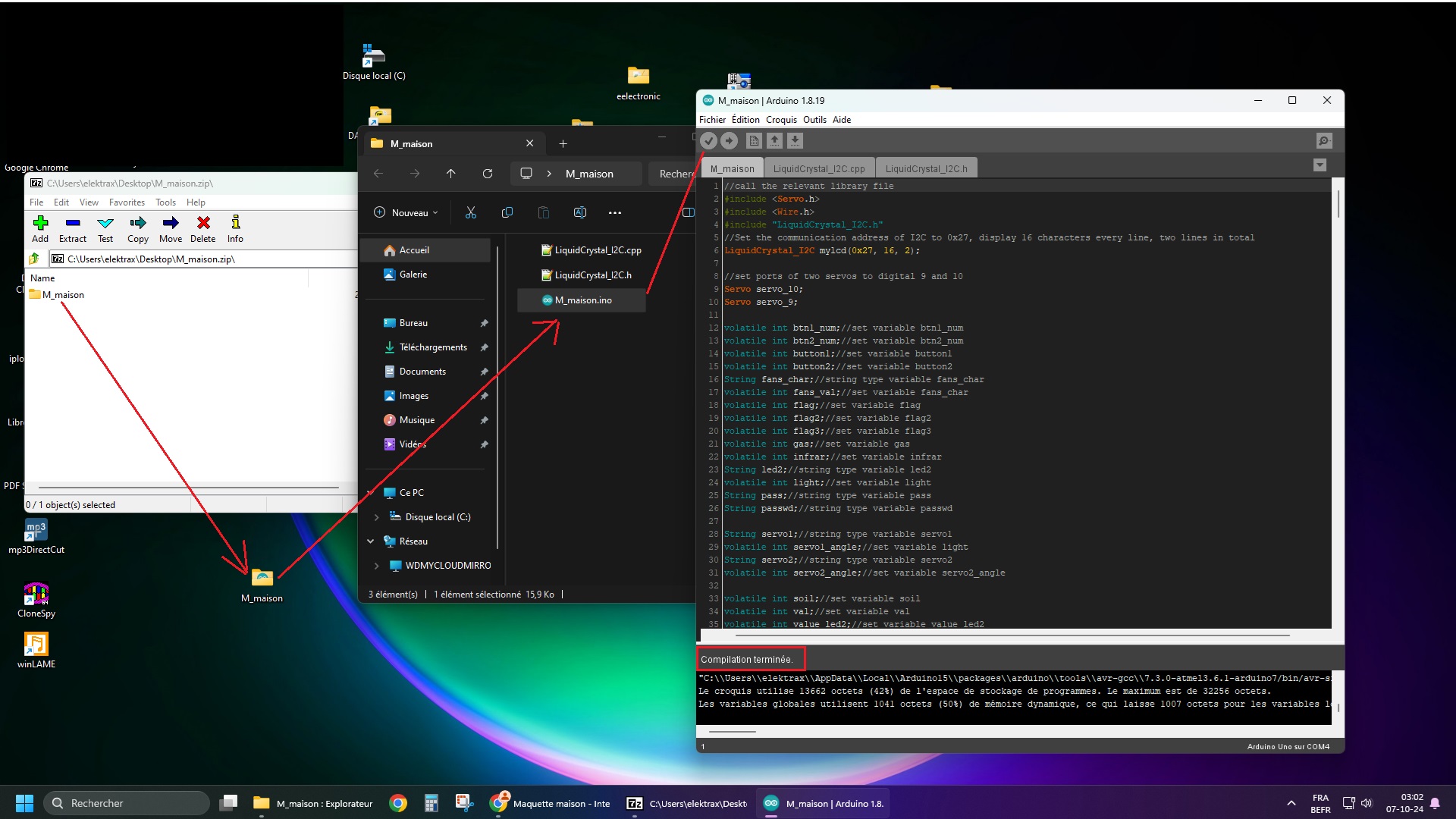Viewport: 1456px width, 819px height.
Task: Switch to LiquidCrystal_I2C.cpp tab
Action: [819, 168]
